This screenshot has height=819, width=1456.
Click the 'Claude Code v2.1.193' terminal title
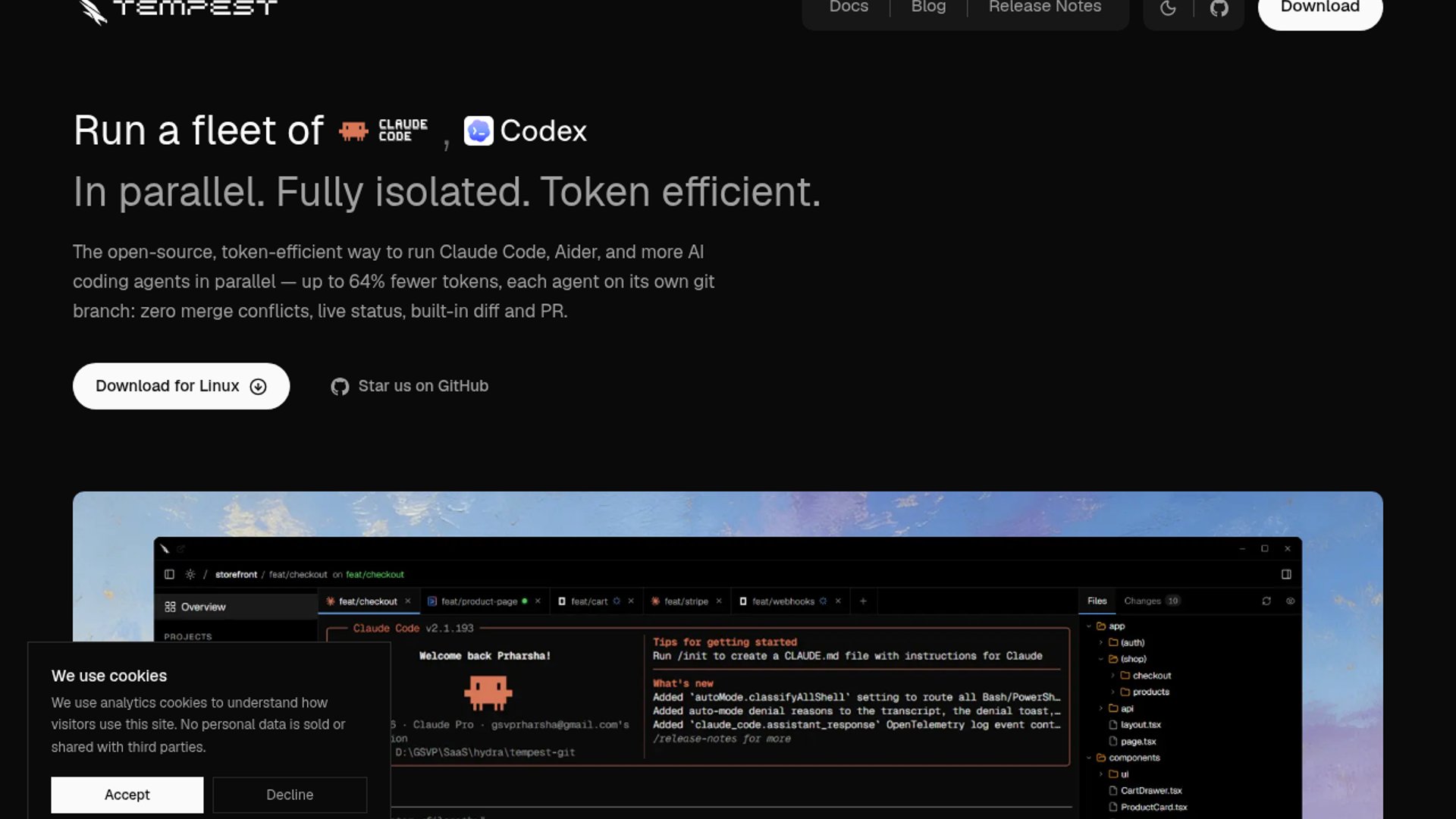coord(413,629)
